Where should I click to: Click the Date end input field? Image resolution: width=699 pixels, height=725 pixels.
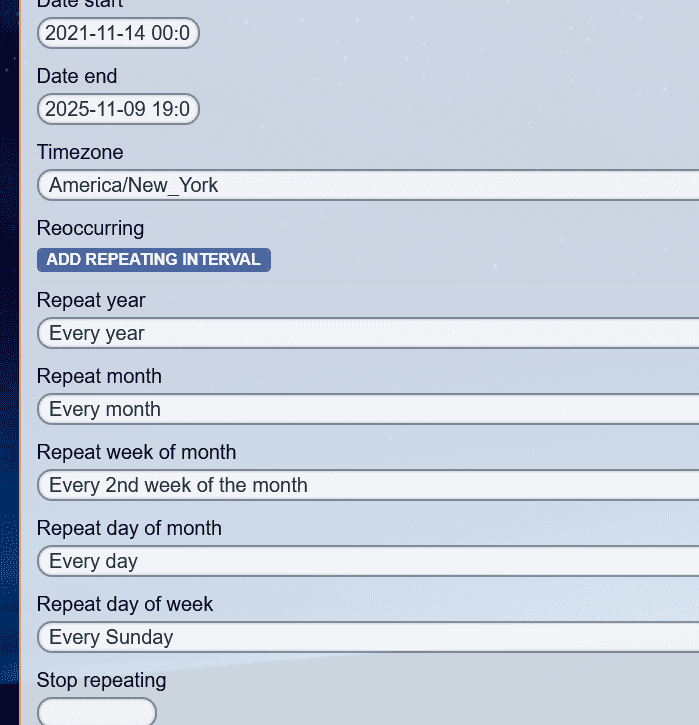tap(118, 109)
